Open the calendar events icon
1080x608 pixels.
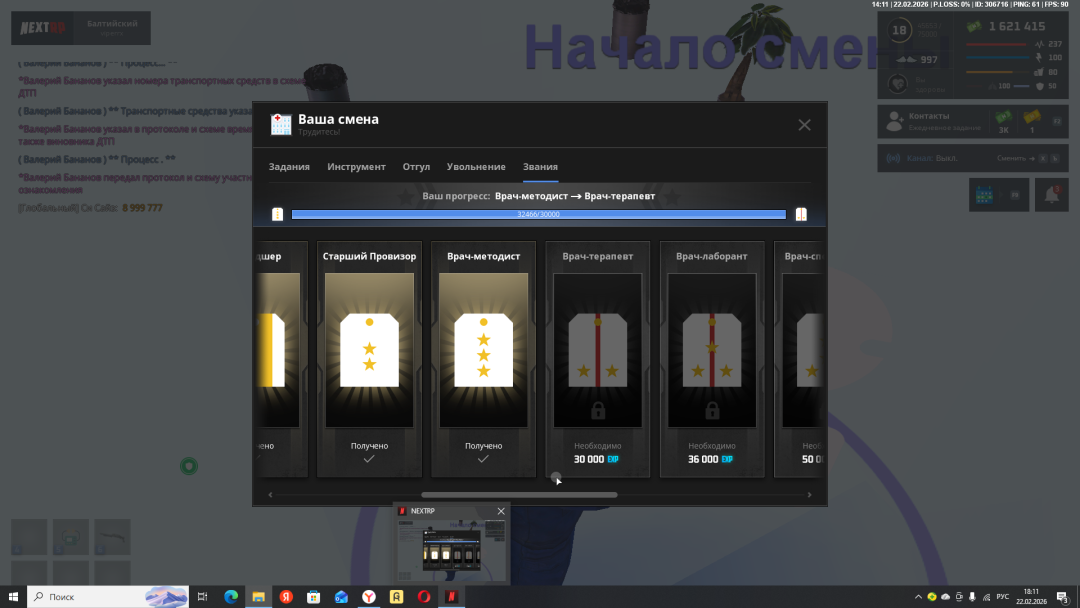tap(985, 195)
